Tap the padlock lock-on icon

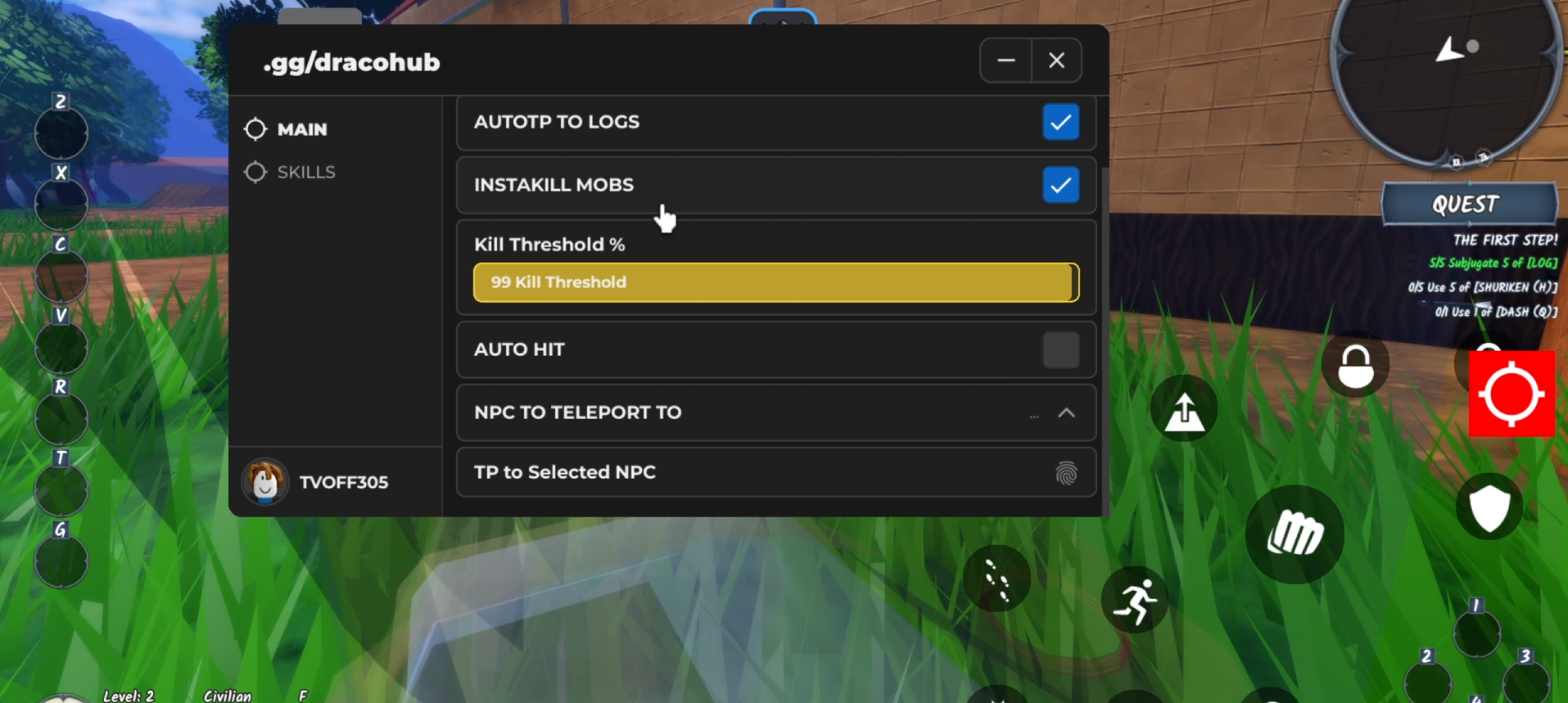pos(1356,366)
